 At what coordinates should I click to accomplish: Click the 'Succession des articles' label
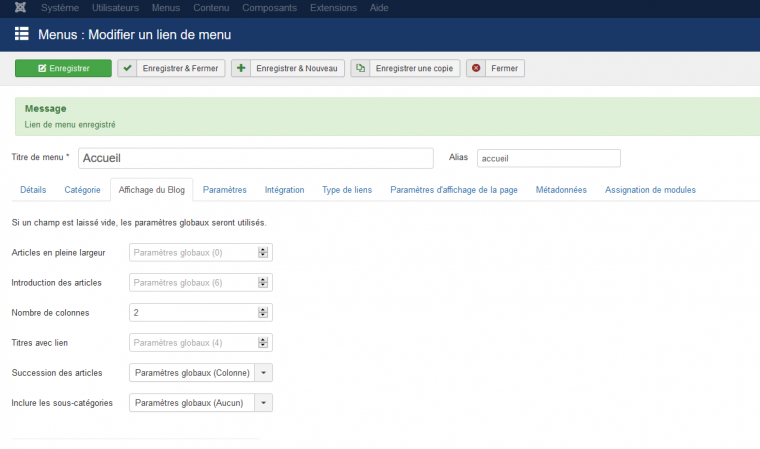(57, 373)
